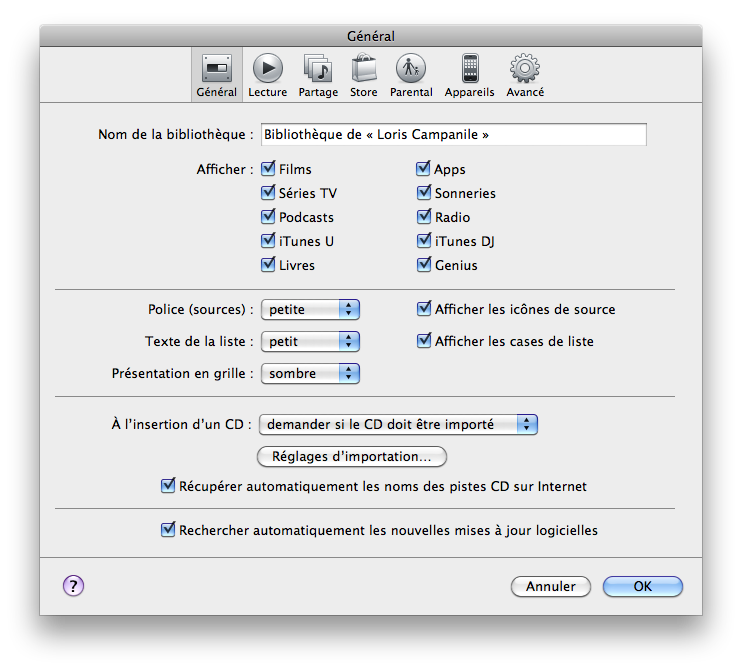Disable automatic software update checking
Viewport: 742px width, 670px height.
pyautogui.click(x=168, y=530)
